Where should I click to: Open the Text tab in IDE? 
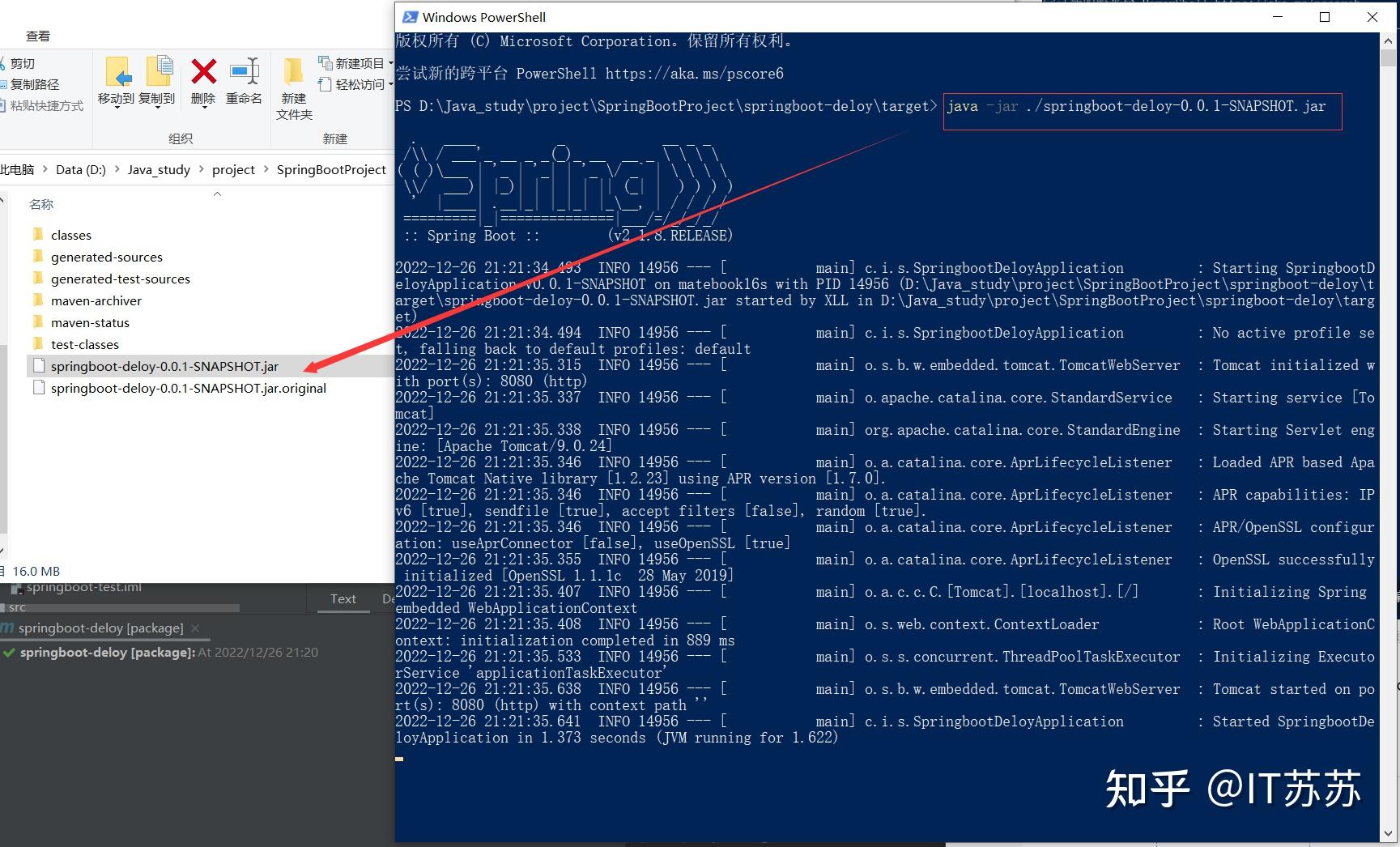(x=343, y=598)
